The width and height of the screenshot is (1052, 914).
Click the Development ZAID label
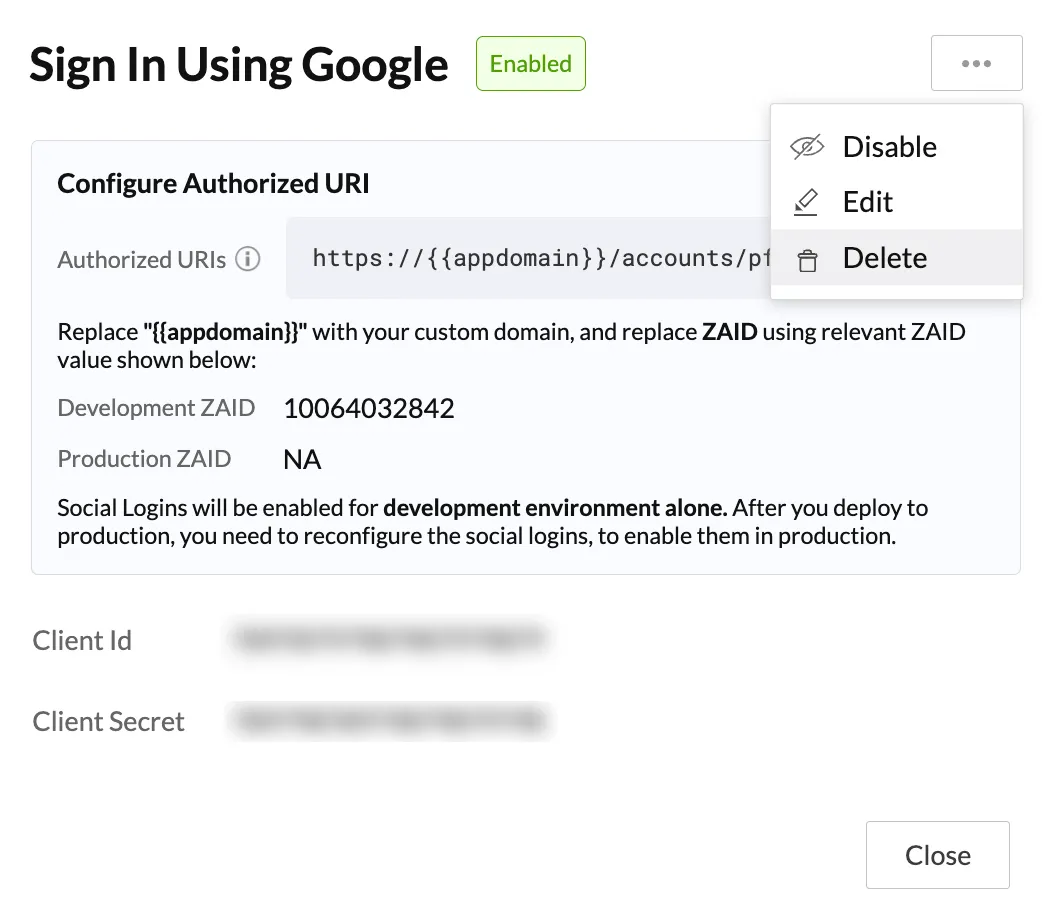pos(156,408)
